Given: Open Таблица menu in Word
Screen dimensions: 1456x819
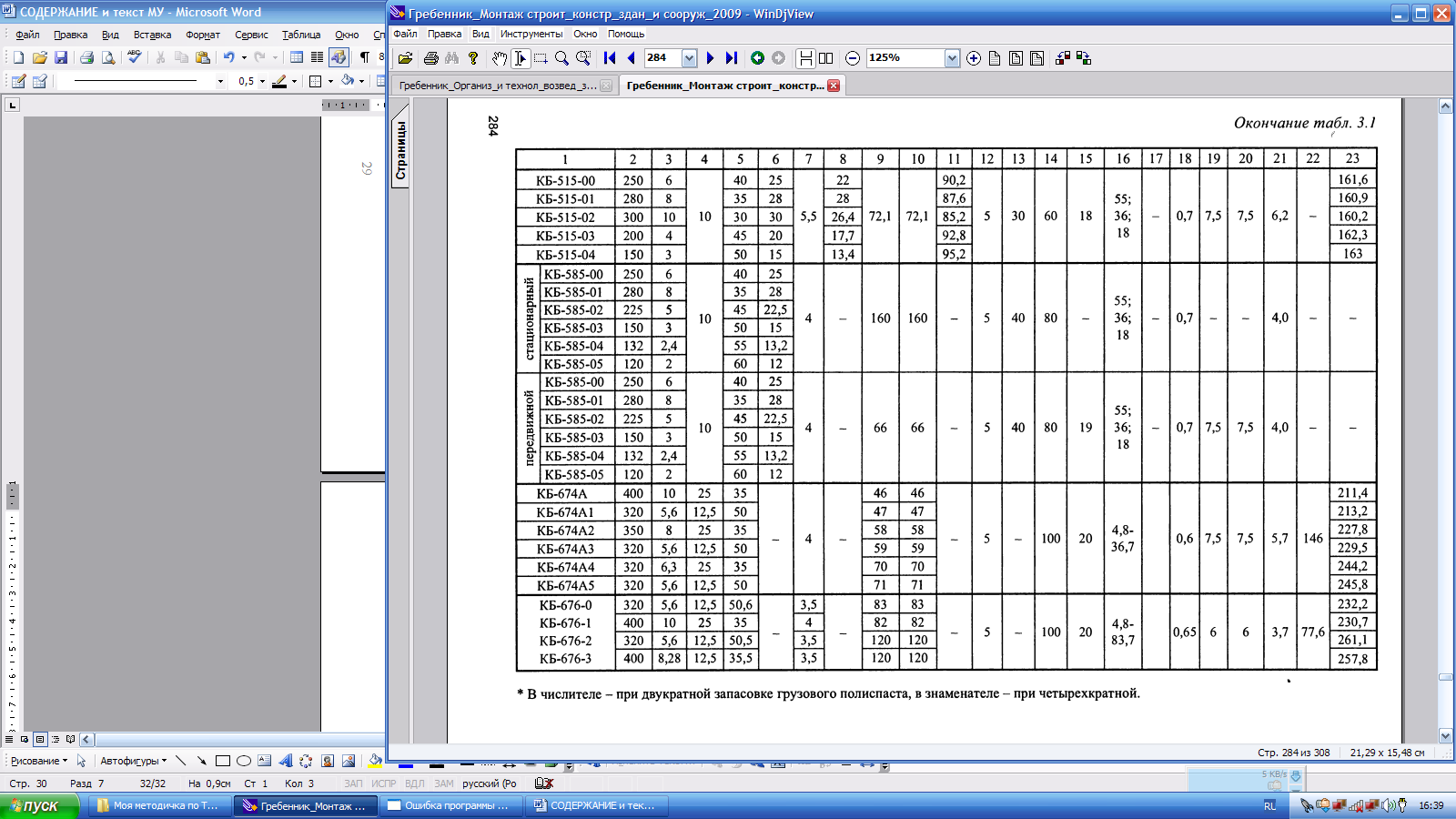Looking at the screenshot, I should point(301,35).
